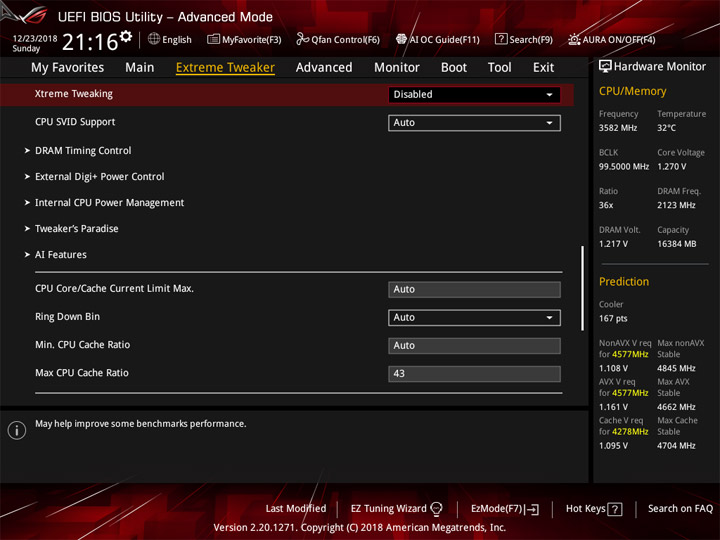Click the Ring Down Bin label

point(68,316)
